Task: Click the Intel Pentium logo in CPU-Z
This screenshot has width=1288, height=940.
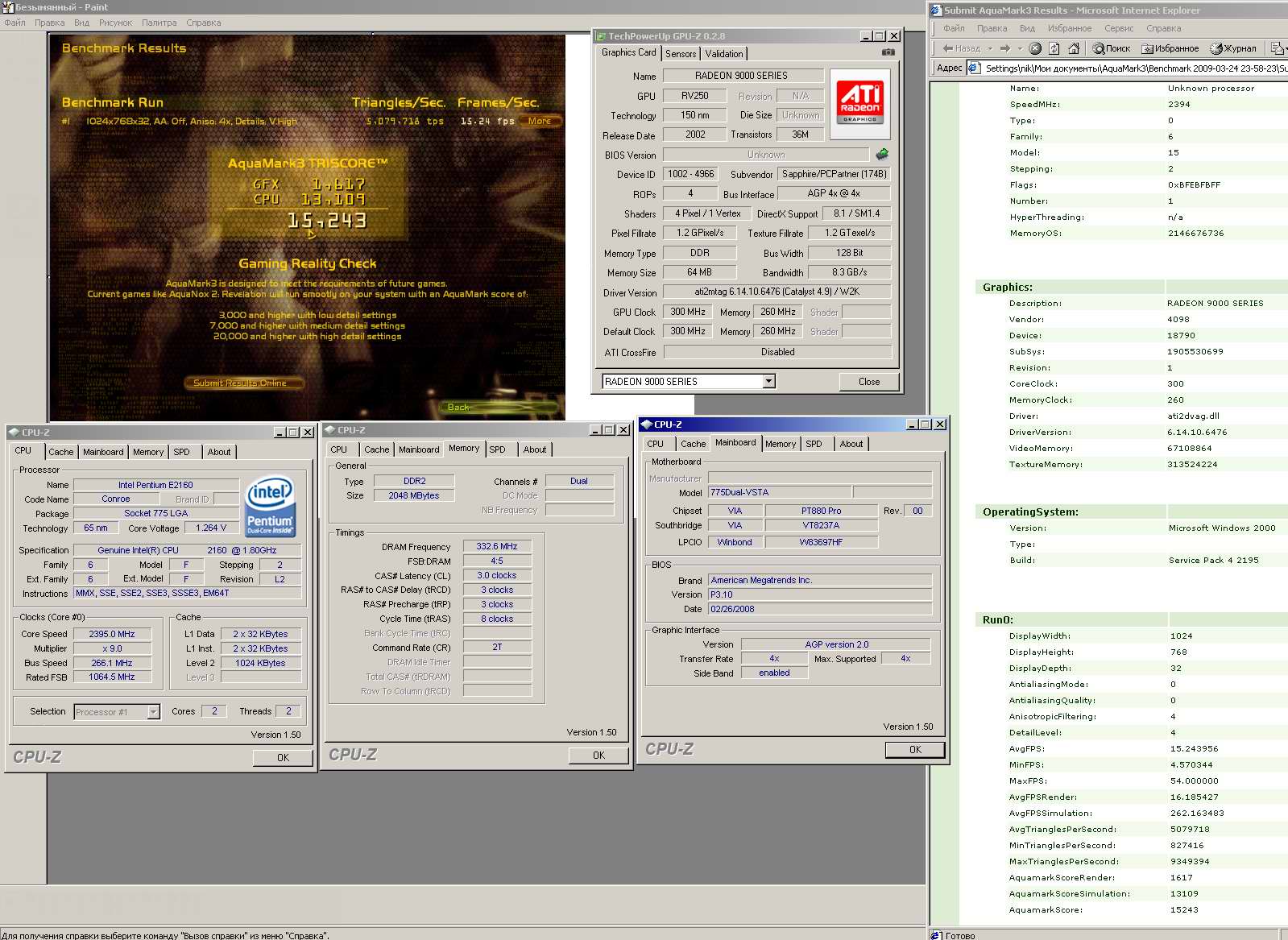Action: tap(271, 507)
